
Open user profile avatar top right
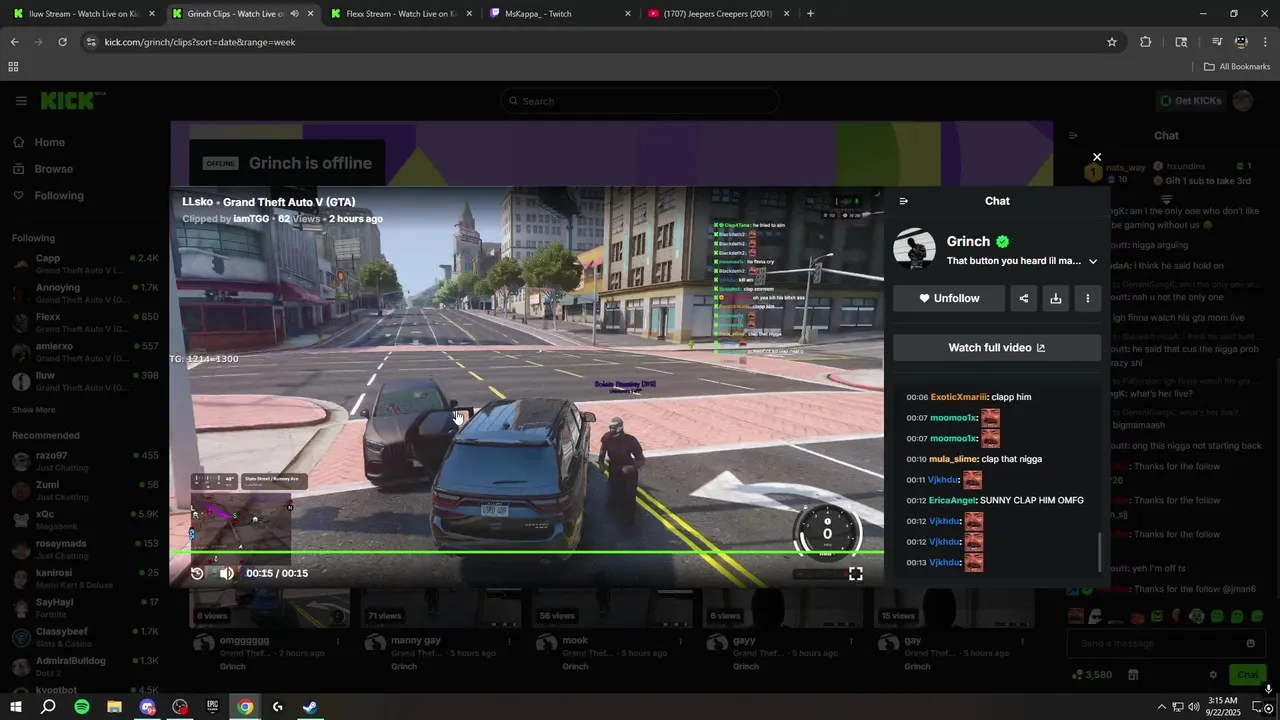coord(1243,101)
